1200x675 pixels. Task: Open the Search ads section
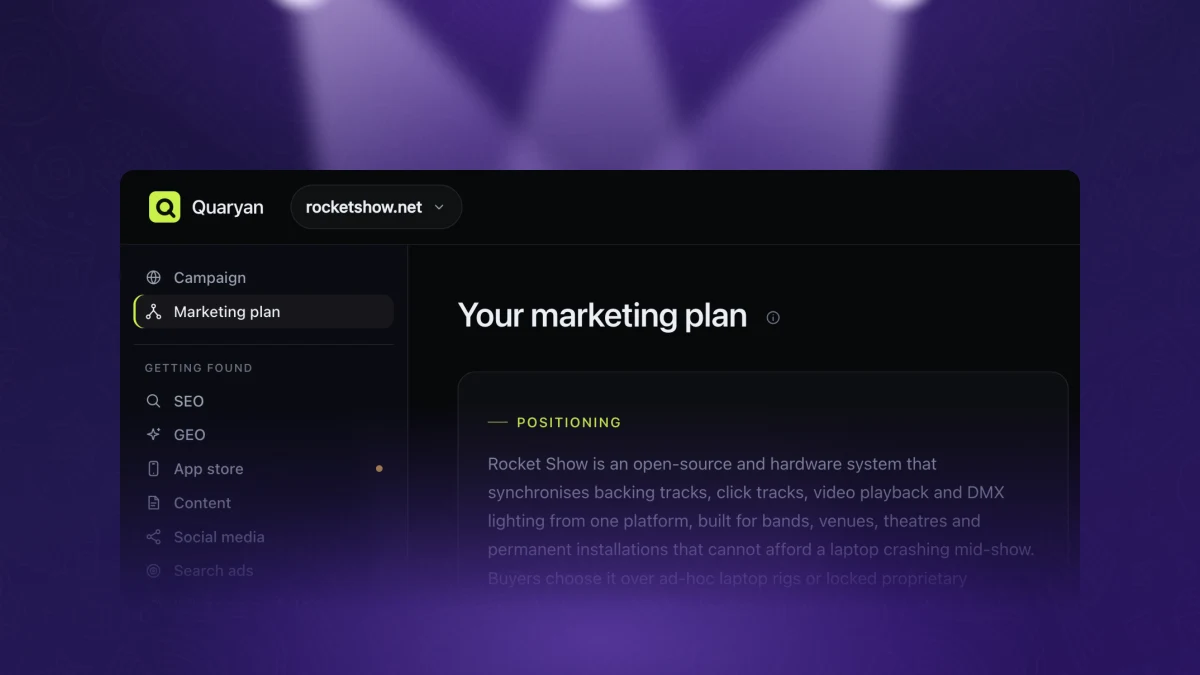point(264,571)
